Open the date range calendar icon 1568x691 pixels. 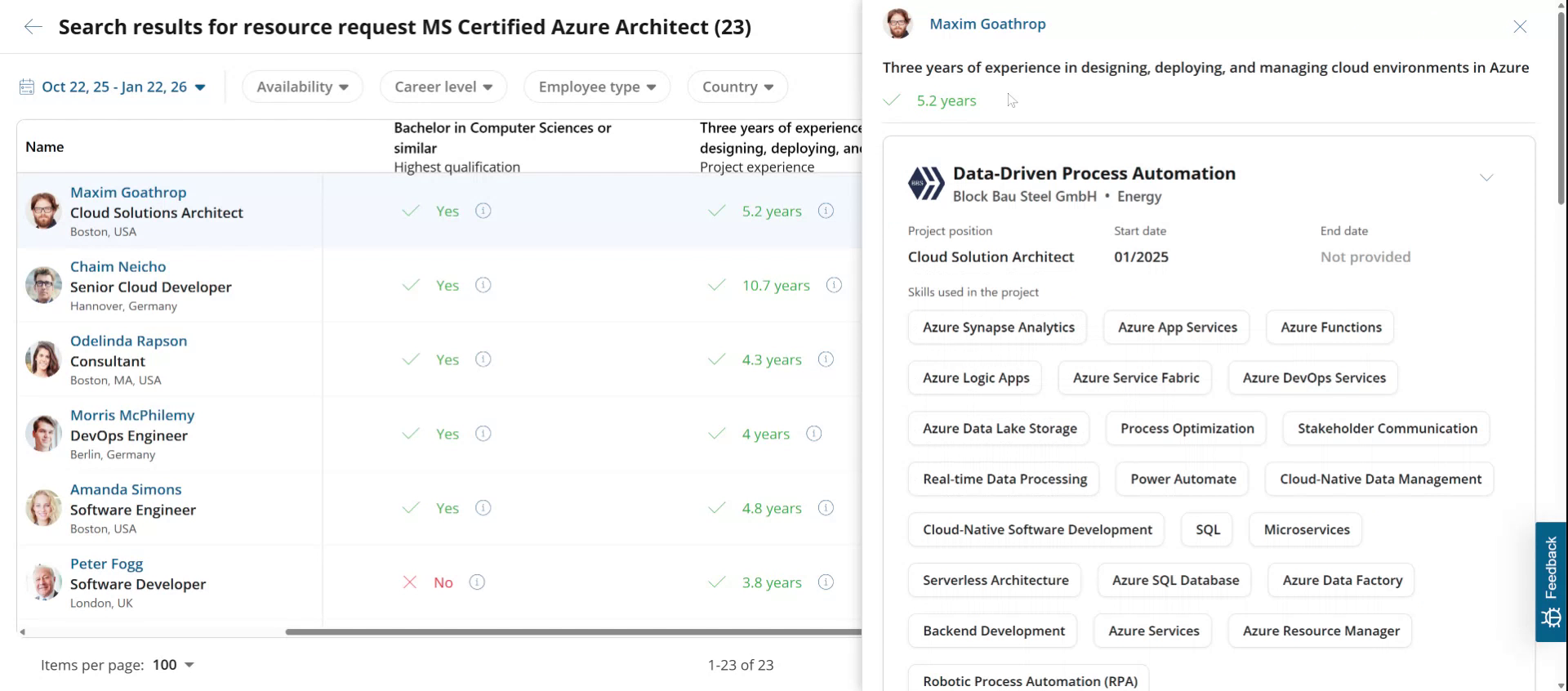(27, 87)
